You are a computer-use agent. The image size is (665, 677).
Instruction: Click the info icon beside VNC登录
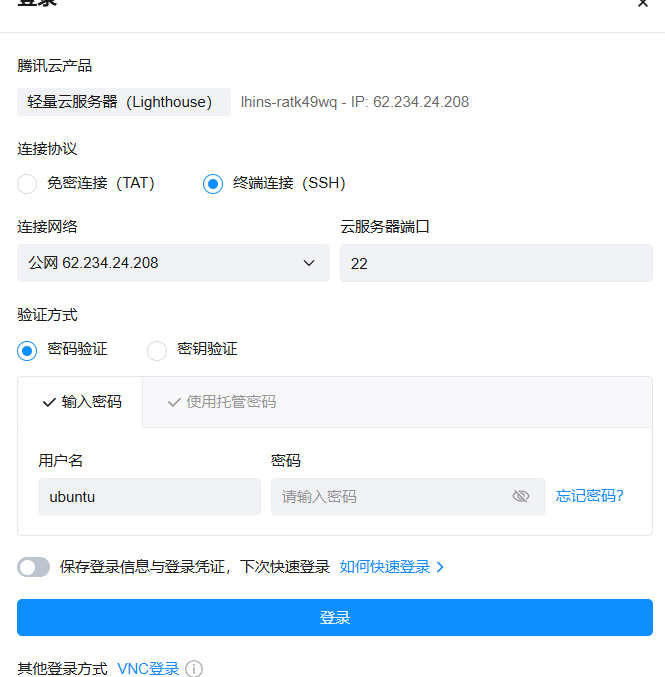pos(194,669)
